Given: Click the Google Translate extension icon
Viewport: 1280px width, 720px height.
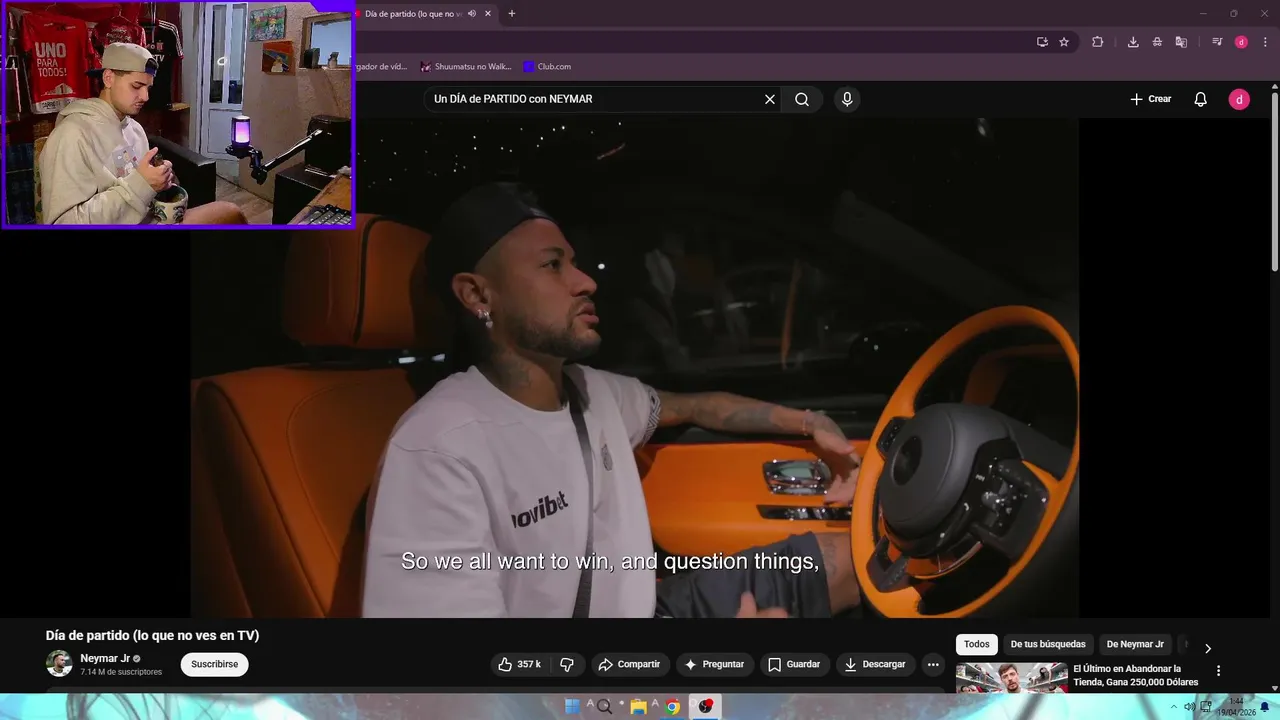Looking at the screenshot, I should pos(1181,42).
